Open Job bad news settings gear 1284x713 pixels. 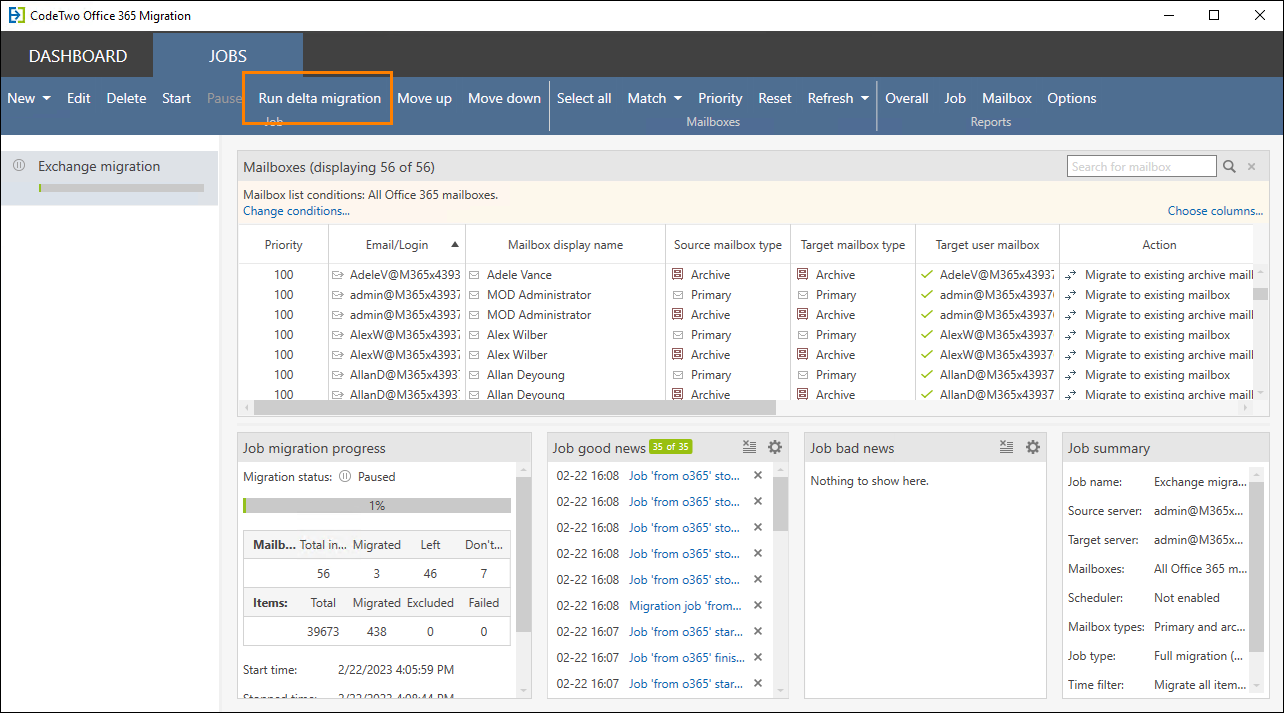(1032, 447)
